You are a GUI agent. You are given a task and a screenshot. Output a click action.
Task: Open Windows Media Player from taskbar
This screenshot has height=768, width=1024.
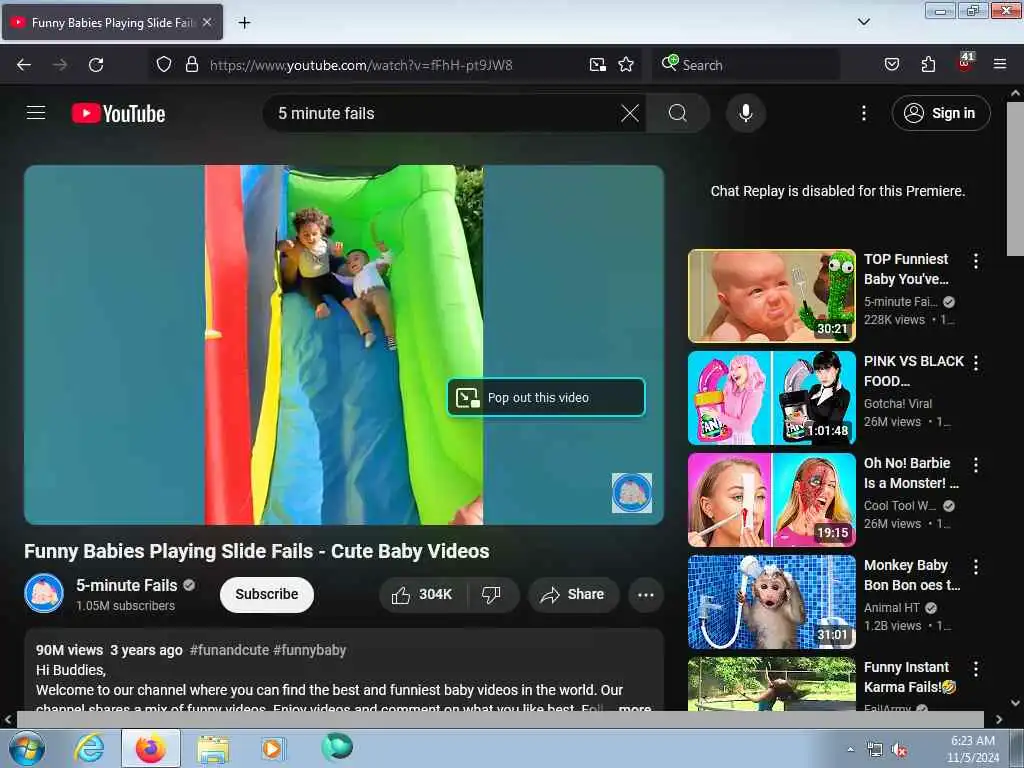click(272, 748)
